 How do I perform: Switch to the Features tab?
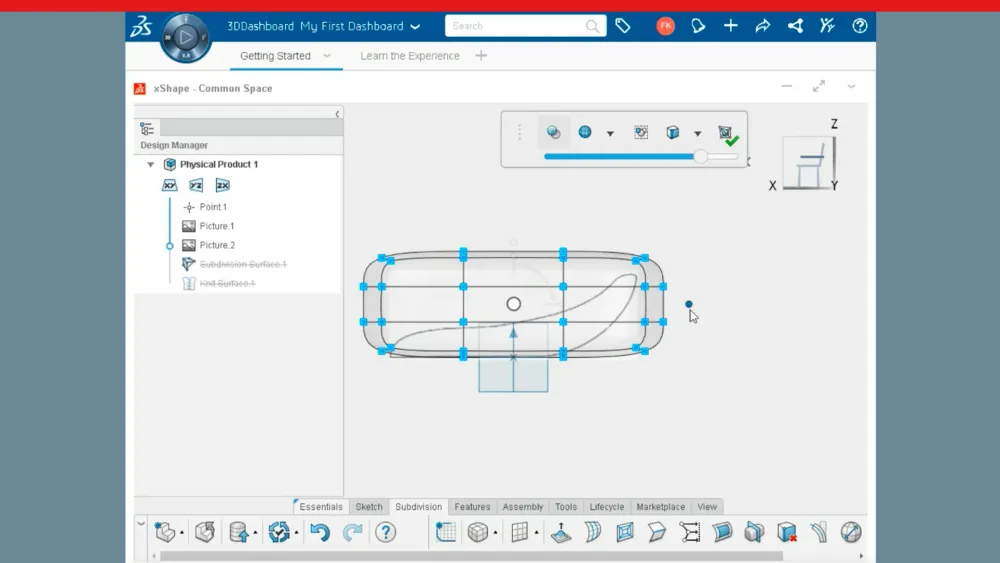click(472, 507)
